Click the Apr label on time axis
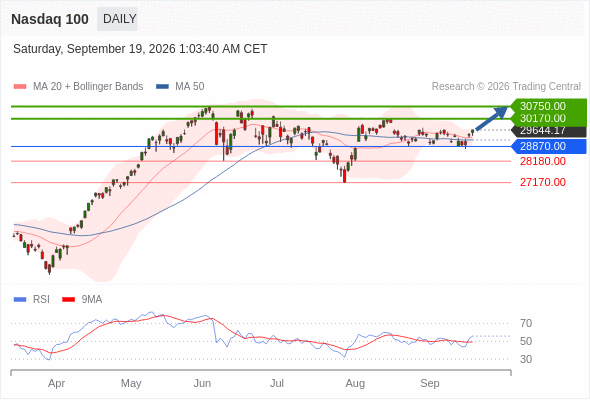Screen dimensions: 590x400 tap(56, 383)
